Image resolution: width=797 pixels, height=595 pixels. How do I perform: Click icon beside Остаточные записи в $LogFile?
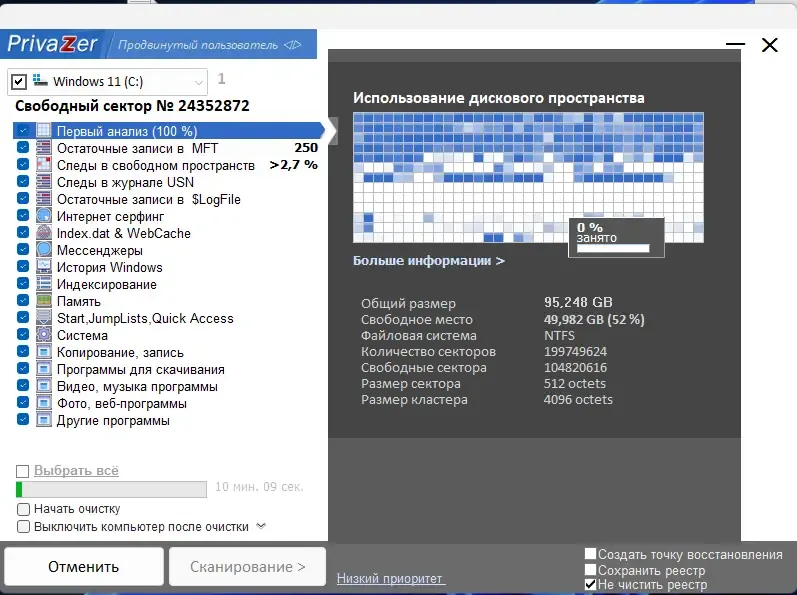click(x=44, y=199)
